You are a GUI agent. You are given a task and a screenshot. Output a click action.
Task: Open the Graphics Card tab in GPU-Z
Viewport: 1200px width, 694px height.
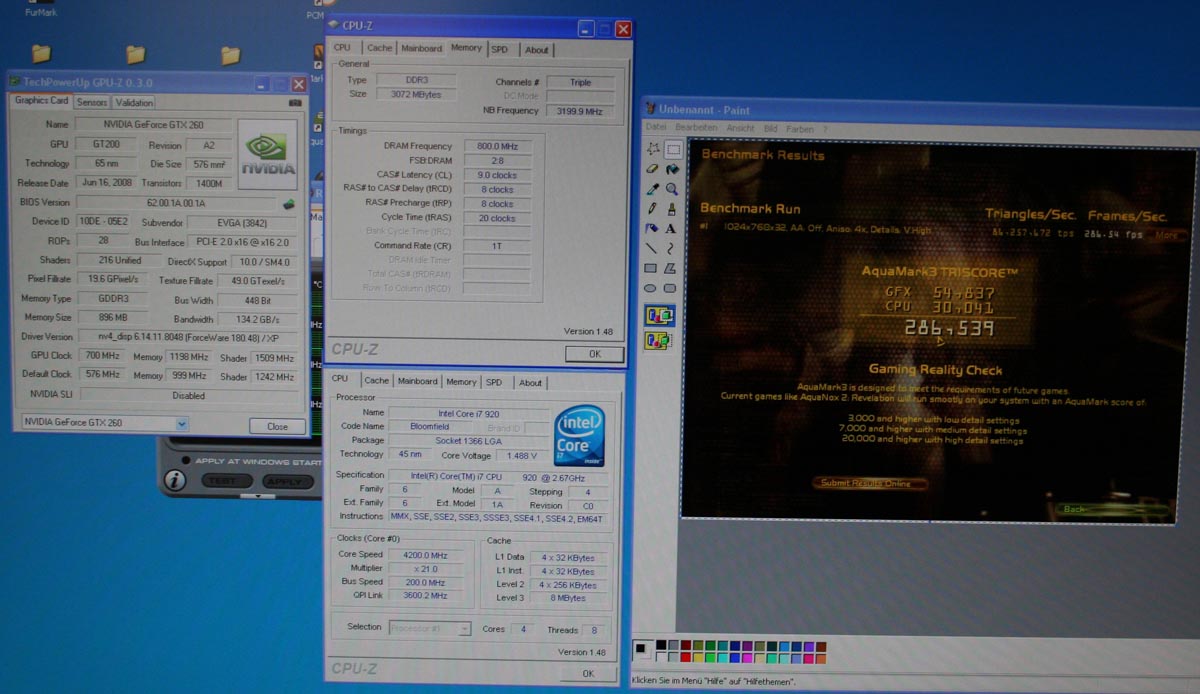41,101
